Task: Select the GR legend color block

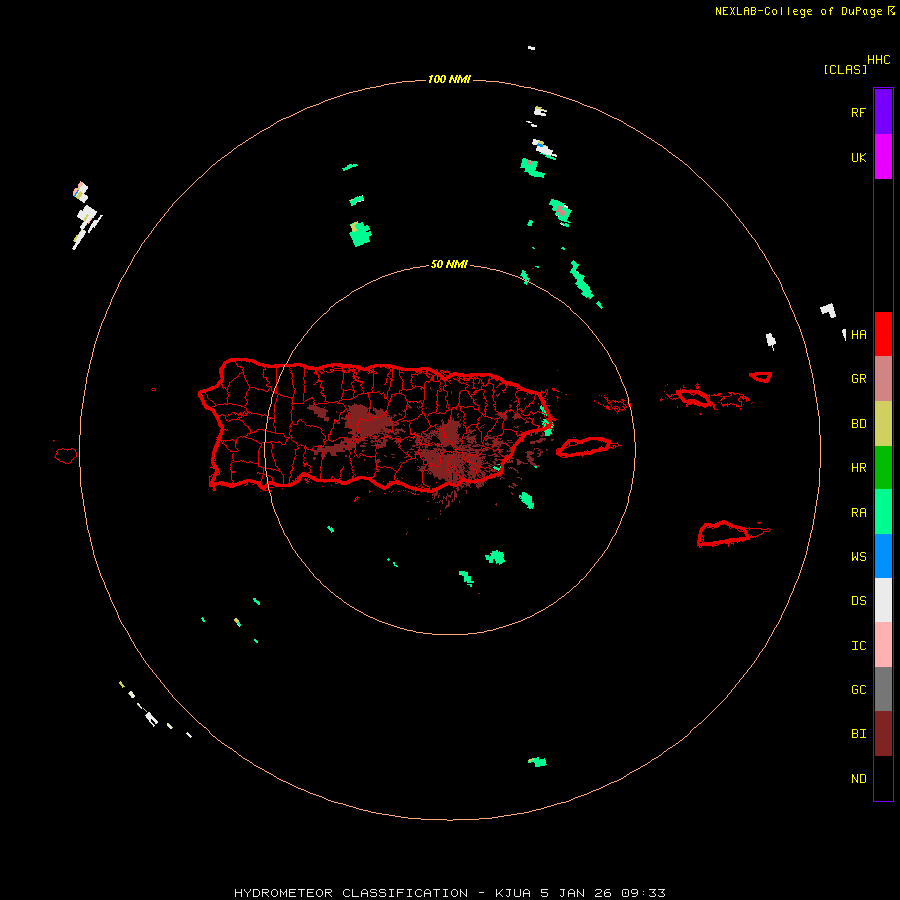Action: (x=883, y=378)
